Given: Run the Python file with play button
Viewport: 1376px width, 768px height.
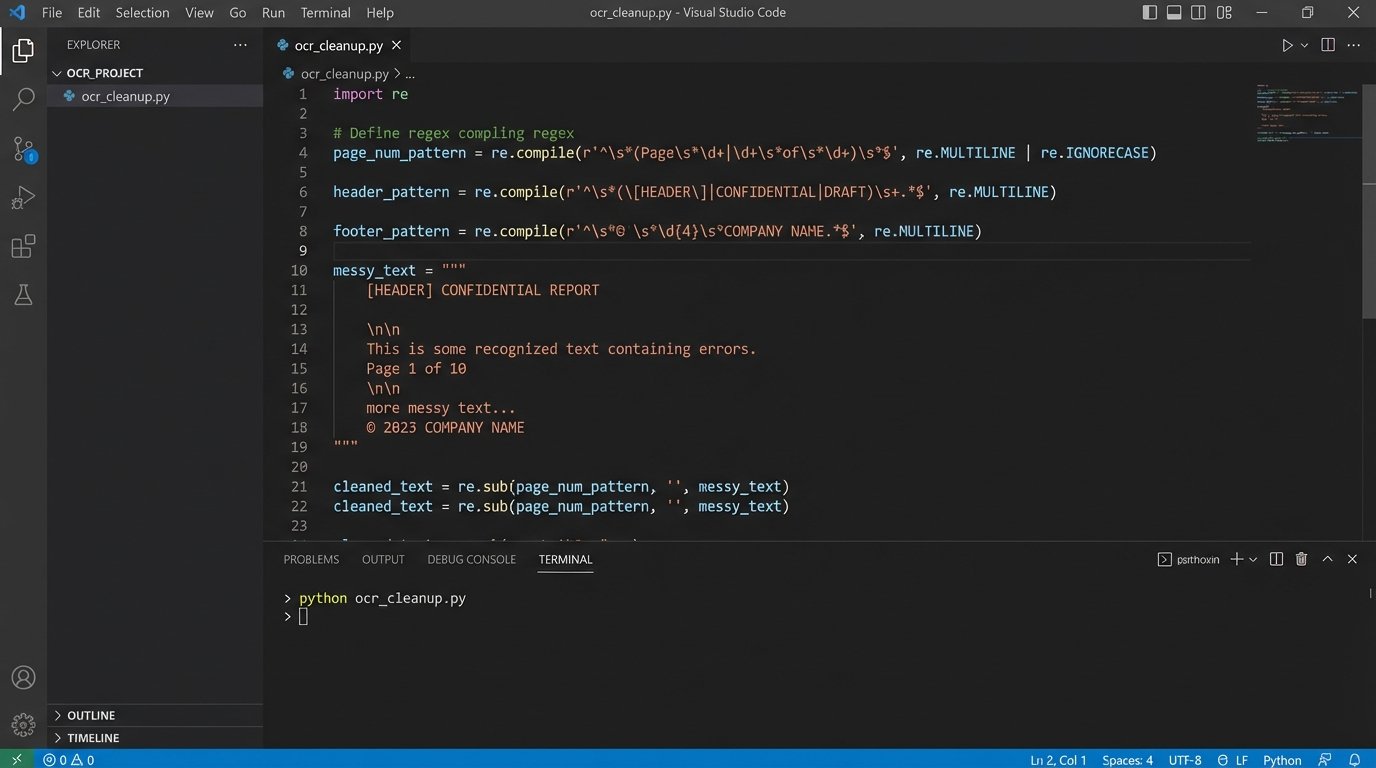Looking at the screenshot, I should 1287,45.
